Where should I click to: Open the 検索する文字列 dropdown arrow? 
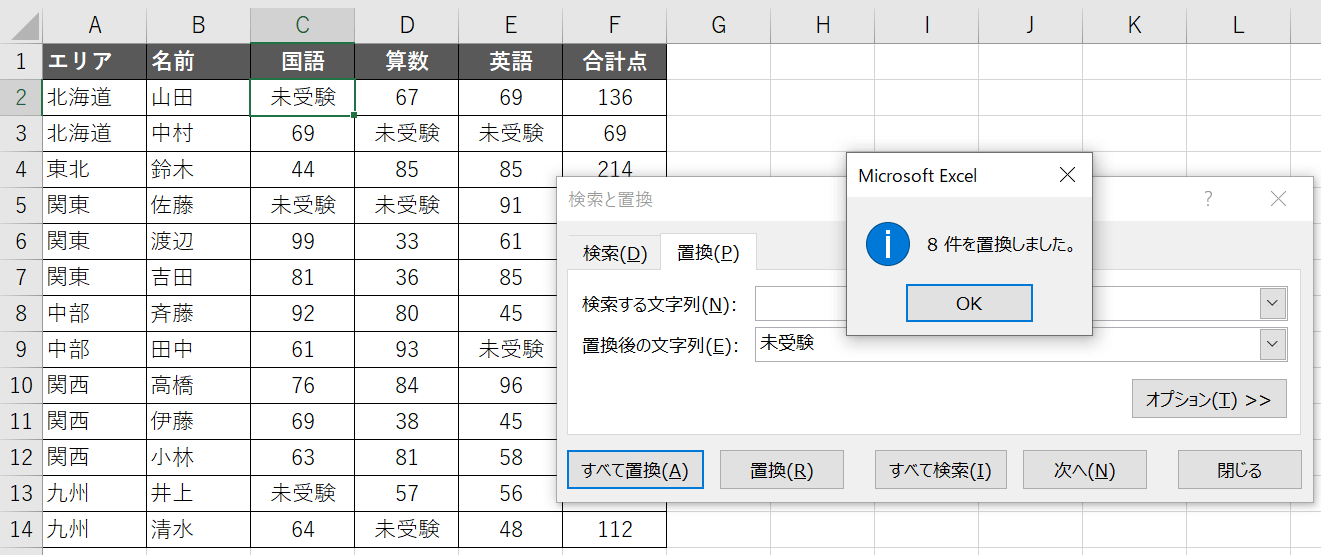pyautogui.click(x=1272, y=302)
